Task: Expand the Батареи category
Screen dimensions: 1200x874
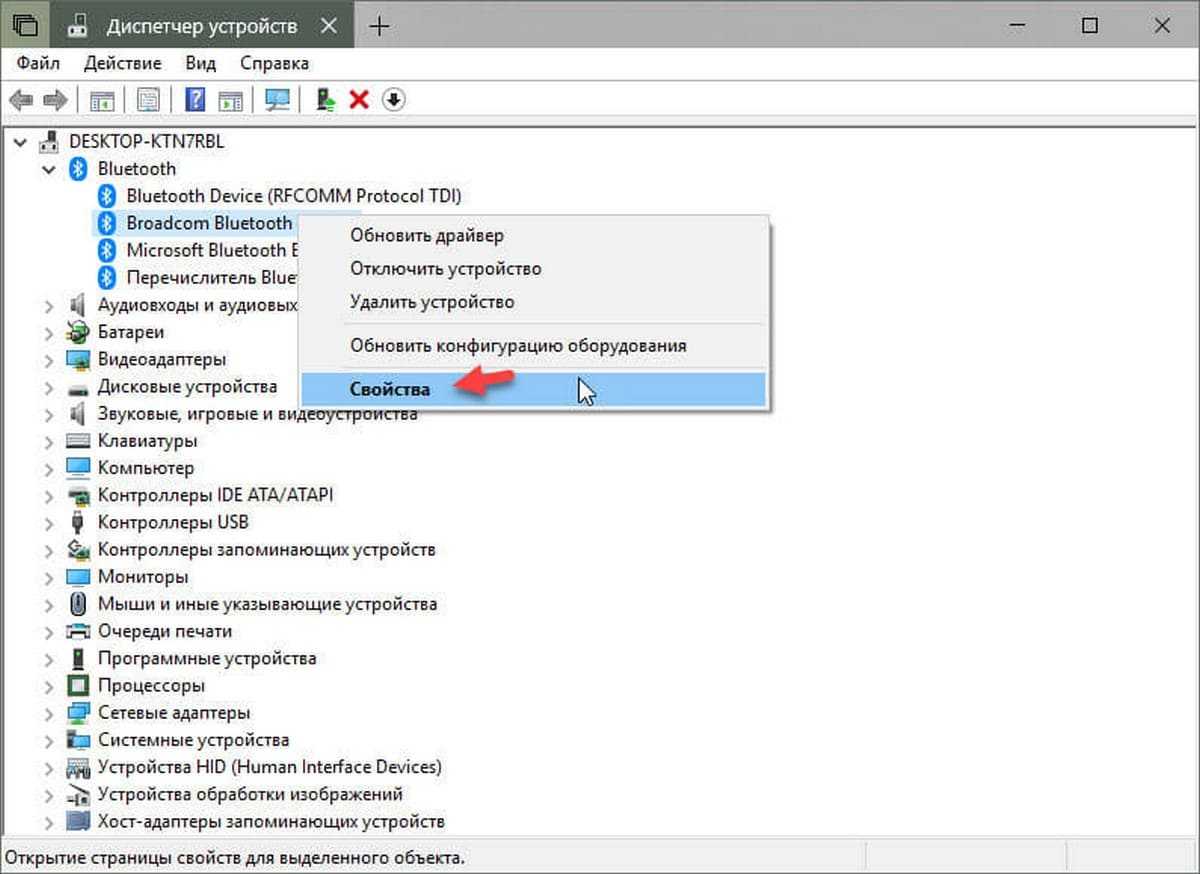Action: tap(49, 332)
